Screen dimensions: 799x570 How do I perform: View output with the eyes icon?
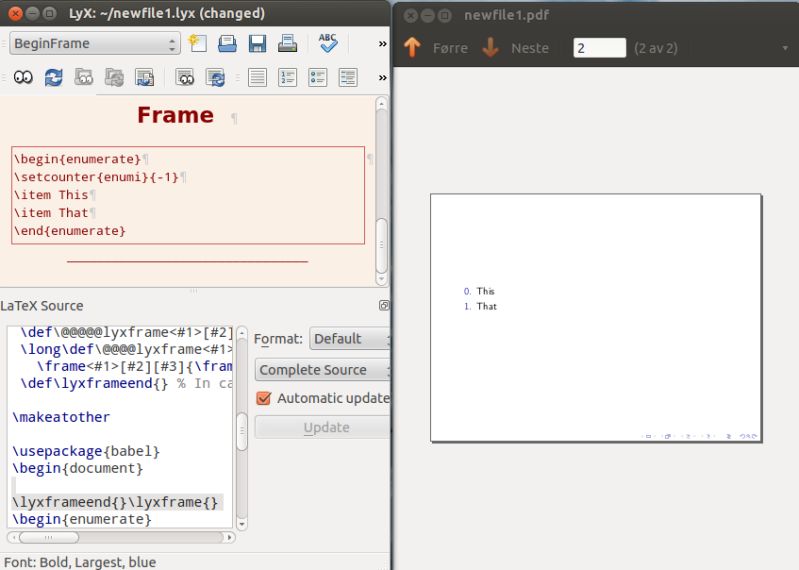point(23,77)
